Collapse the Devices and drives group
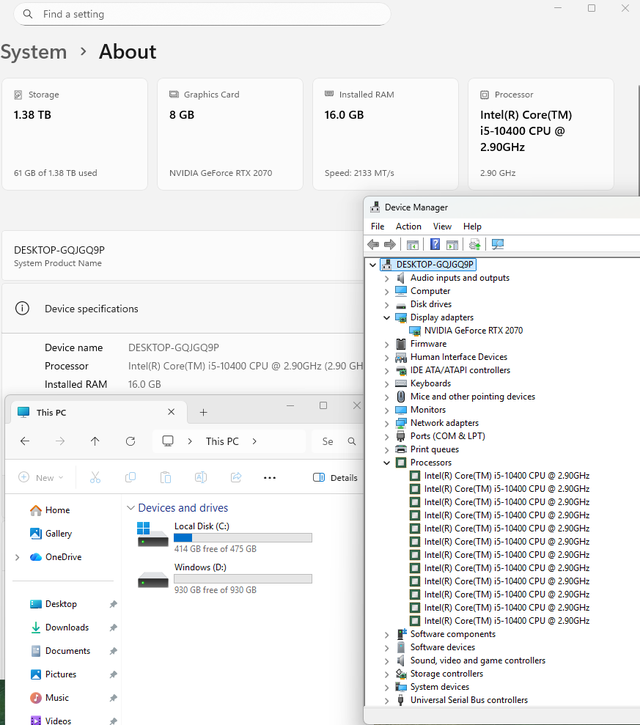Viewport: 640px width, 725px height. (x=131, y=508)
